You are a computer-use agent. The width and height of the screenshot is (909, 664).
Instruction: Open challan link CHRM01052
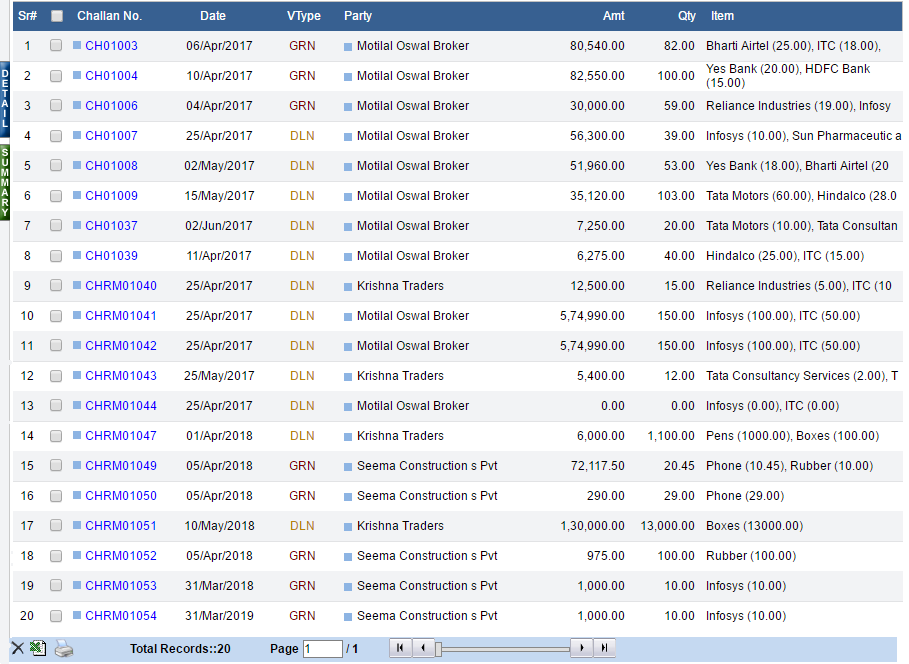[121, 556]
